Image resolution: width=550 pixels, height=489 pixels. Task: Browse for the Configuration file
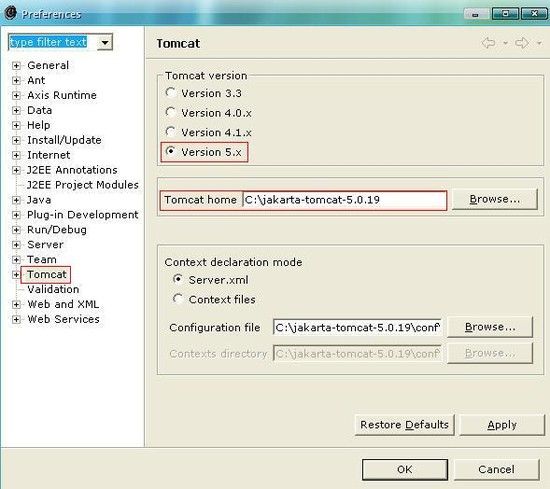(490, 327)
